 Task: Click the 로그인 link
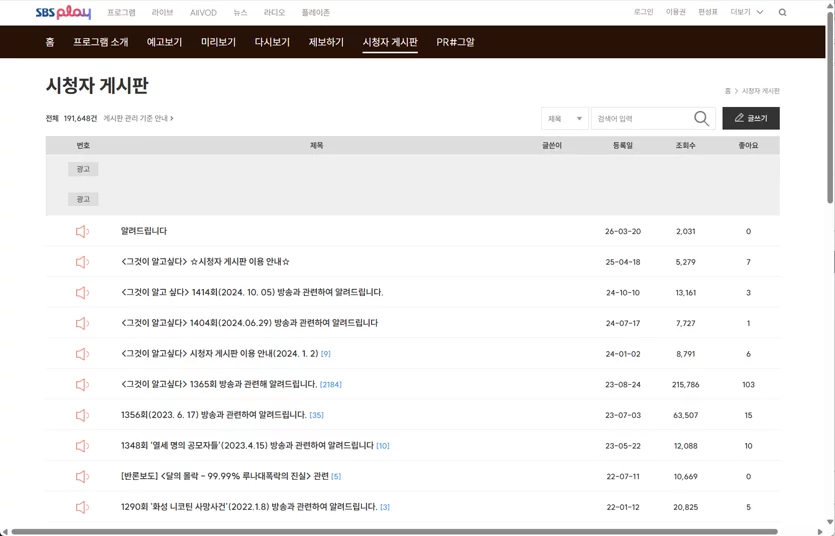tap(643, 12)
